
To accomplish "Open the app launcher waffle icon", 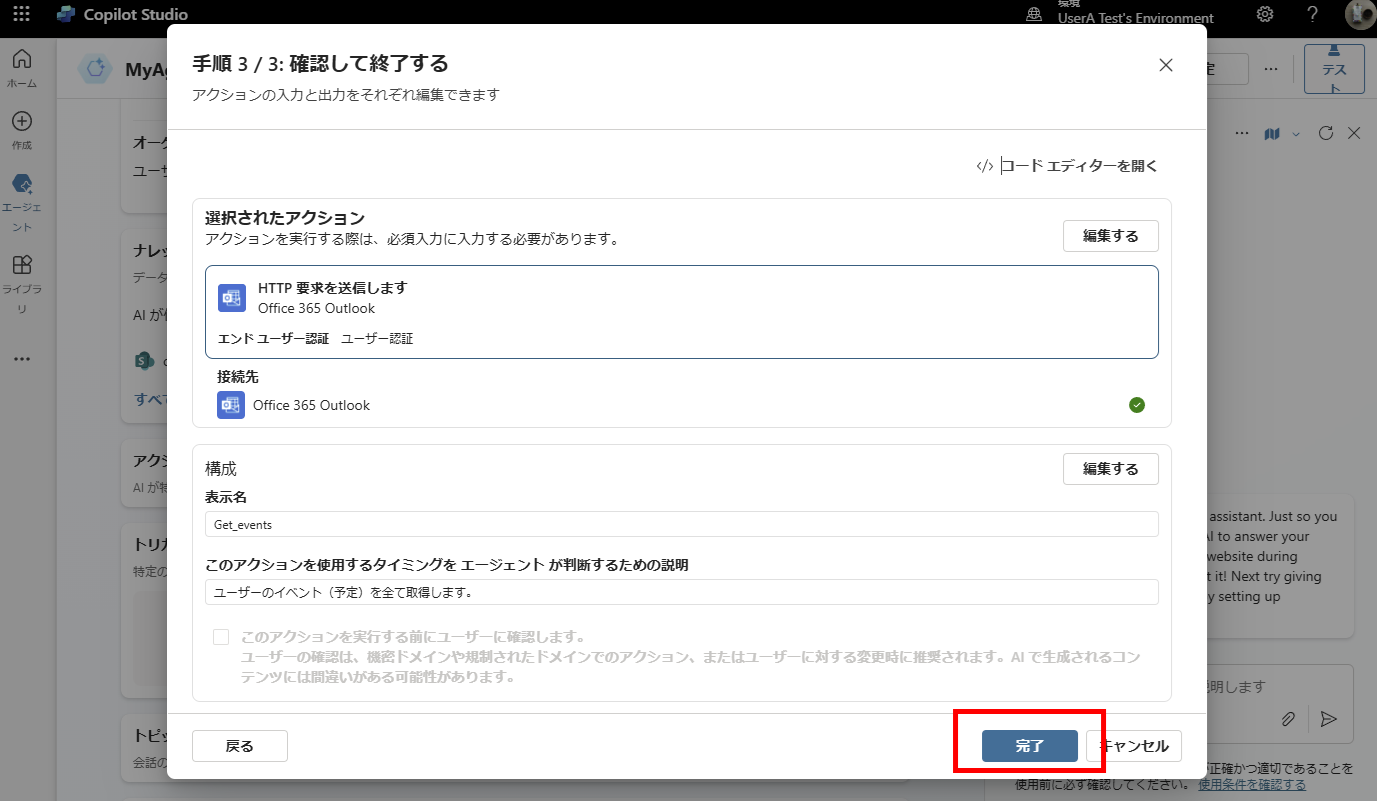I will pos(21,15).
